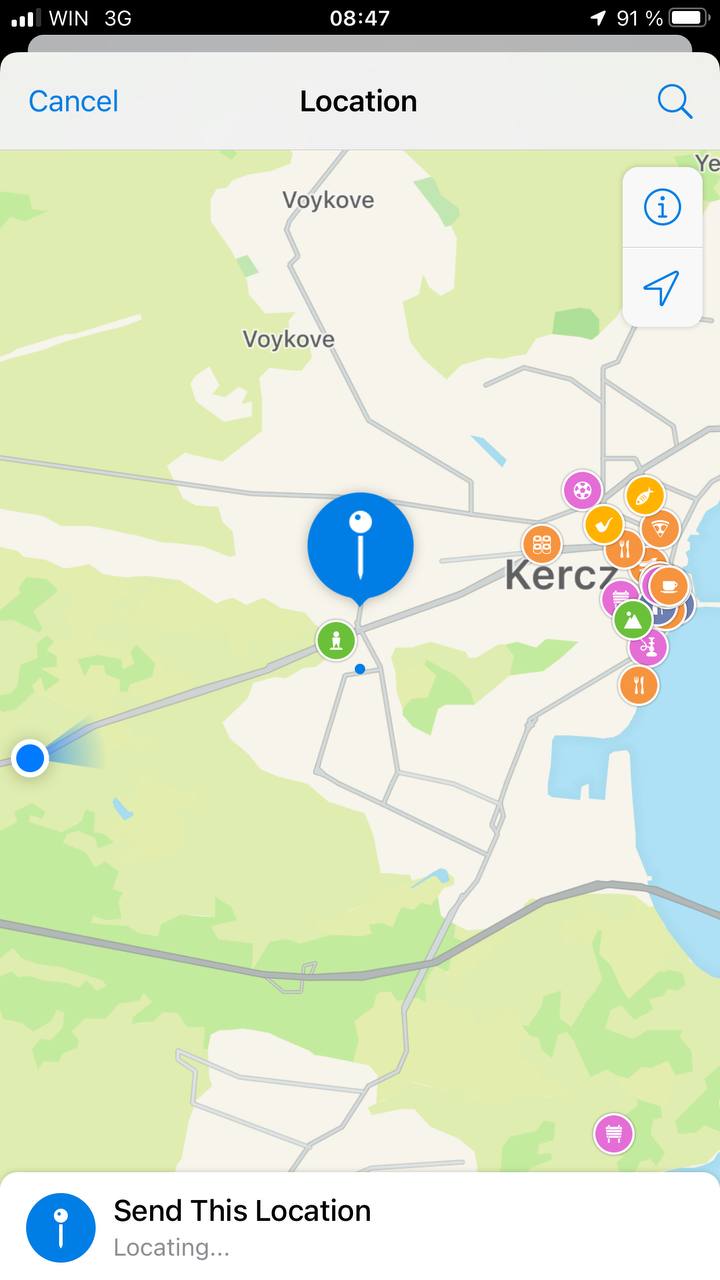Select the green mountain marker
This screenshot has width=720, height=1280.
click(x=632, y=620)
